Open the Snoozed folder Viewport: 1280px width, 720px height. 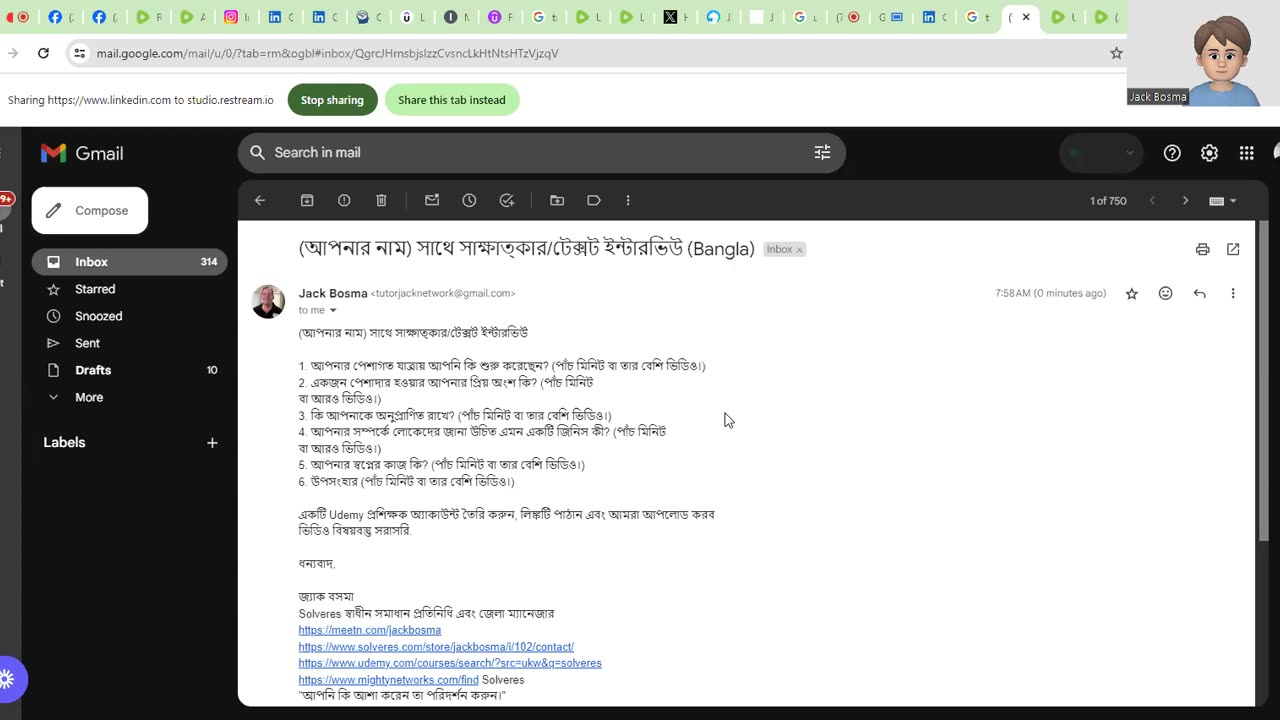[x=129, y=316]
